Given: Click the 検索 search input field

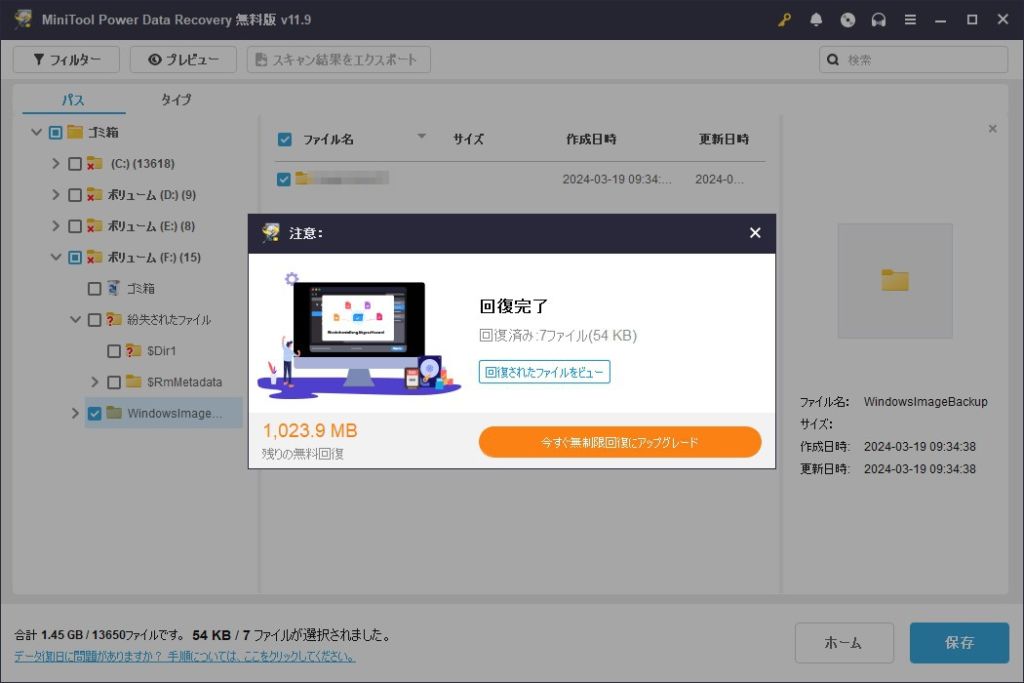Looking at the screenshot, I should [x=920, y=60].
